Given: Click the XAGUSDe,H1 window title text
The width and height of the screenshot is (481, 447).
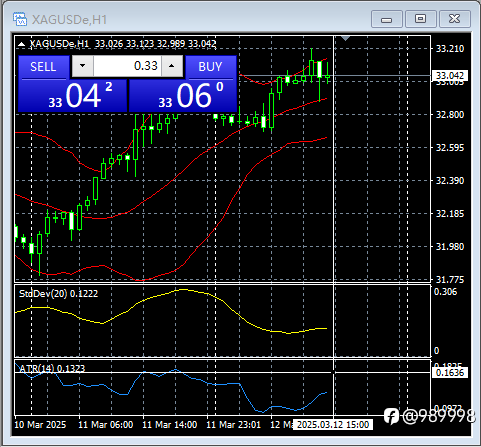Looking at the screenshot, I should (x=69, y=20).
